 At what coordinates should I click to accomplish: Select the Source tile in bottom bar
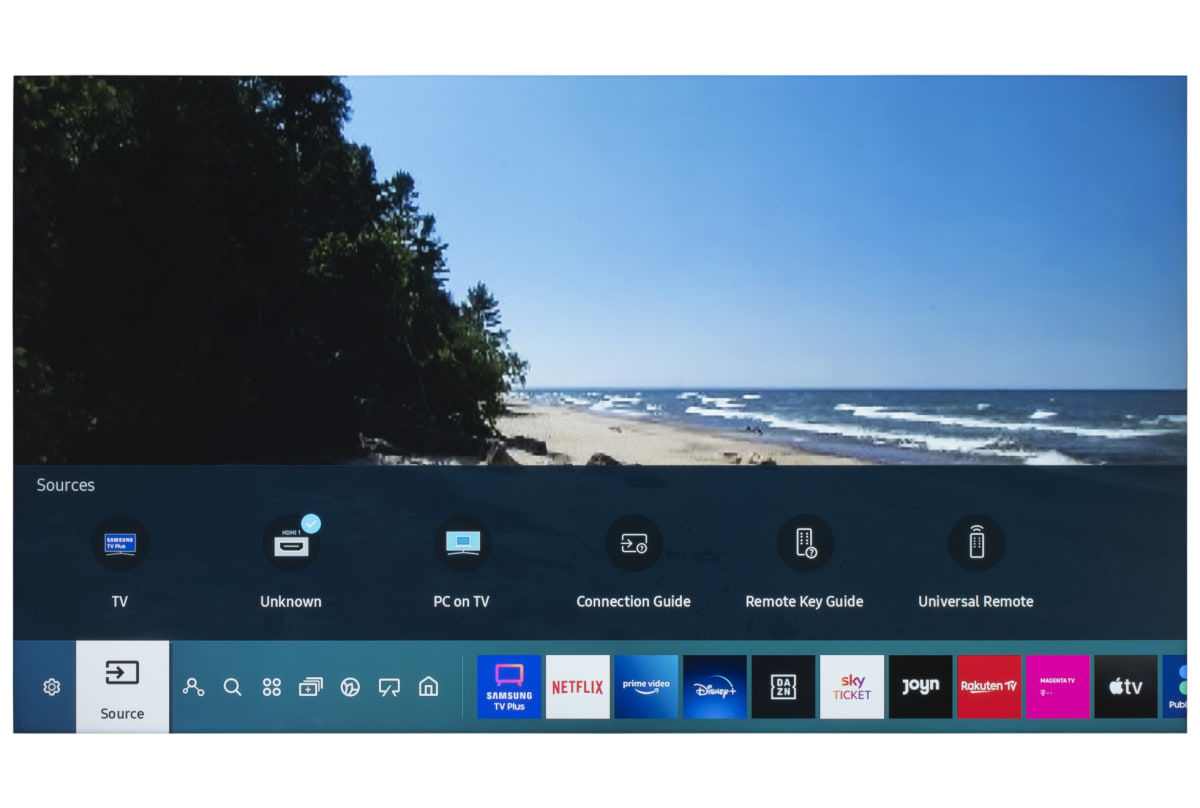click(x=122, y=687)
